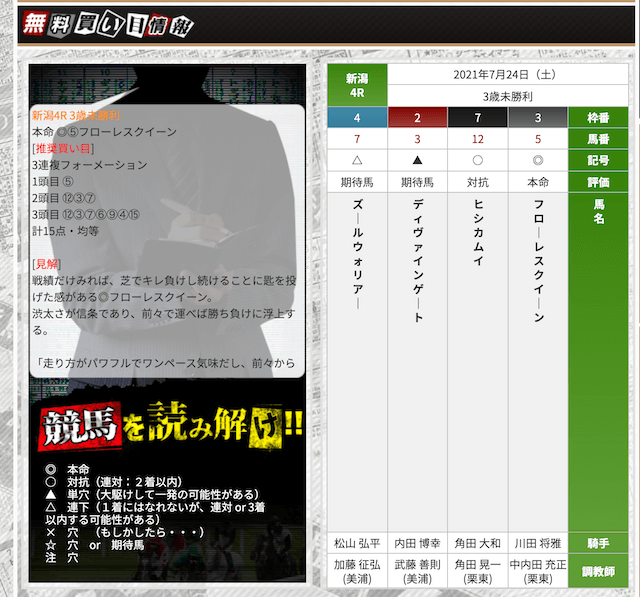This screenshot has width=640, height=597.
Task: Click the ◎ 本命 legend entry
Action: (x=67, y=469)
